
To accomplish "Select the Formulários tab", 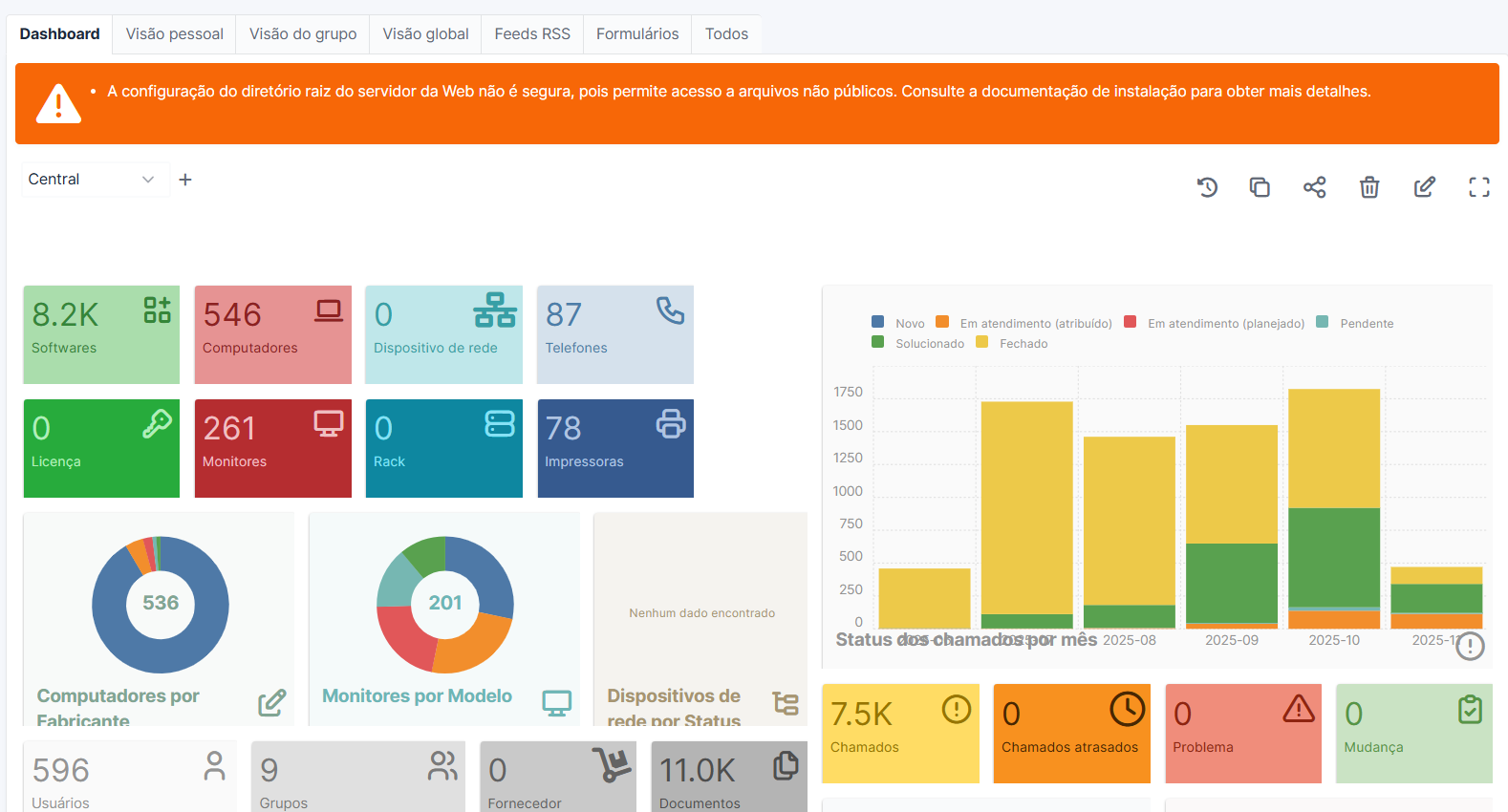I will (636, 34).
